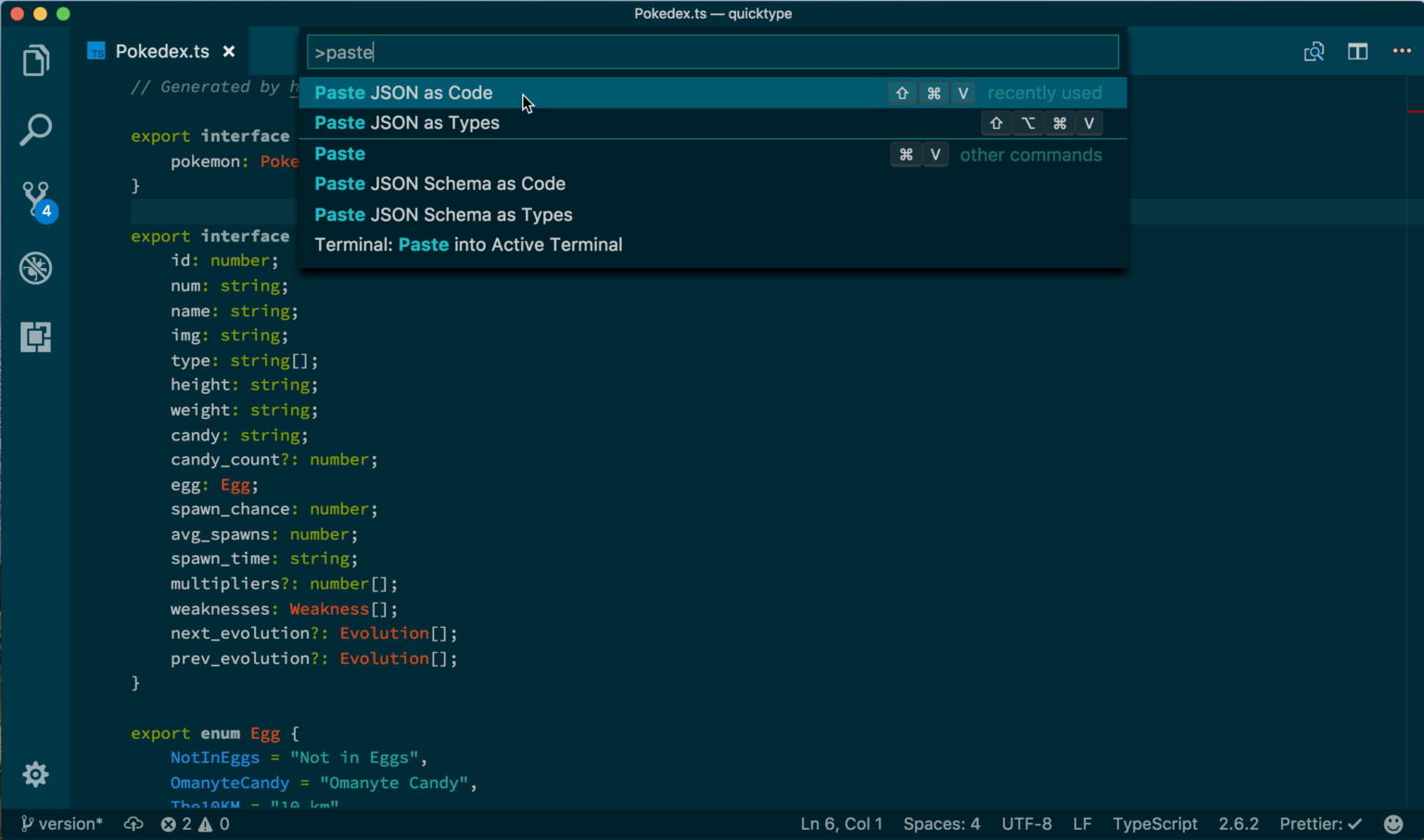
Task: Open the UTF-8 encoding selector
Action: [x=1026, y=823]
